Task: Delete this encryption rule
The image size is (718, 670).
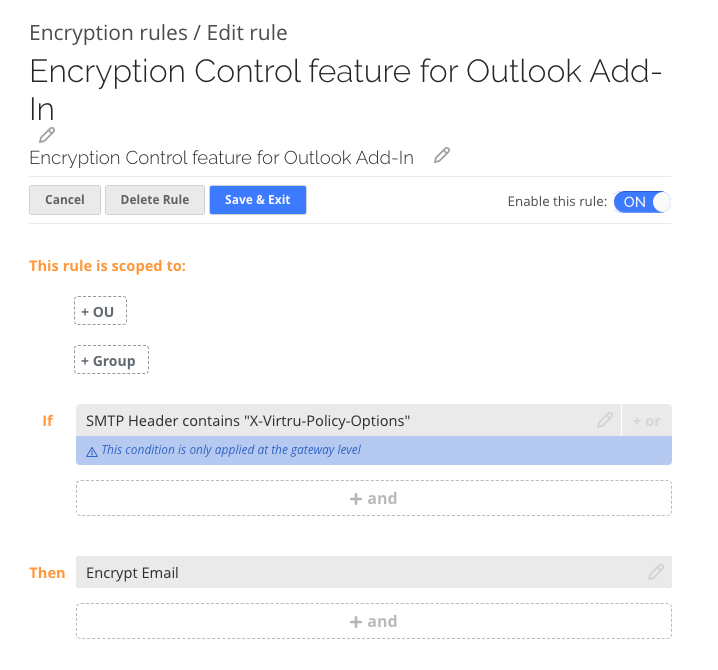Action: pyautogui.click(x=155, y=200)
